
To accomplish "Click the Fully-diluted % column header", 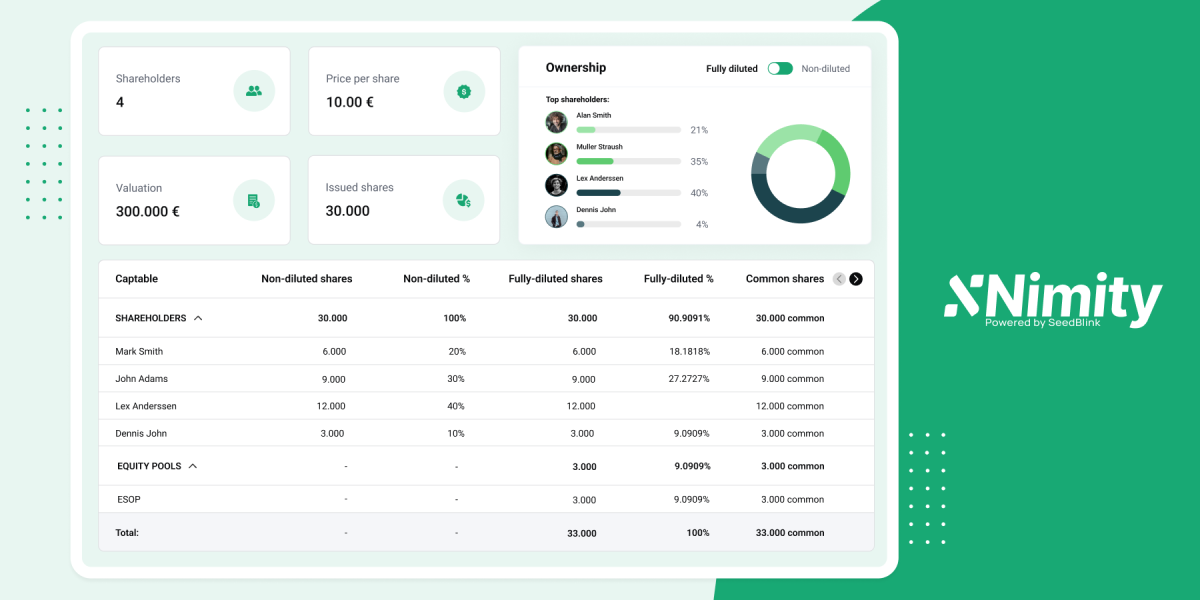I will [x=679, y=279].
